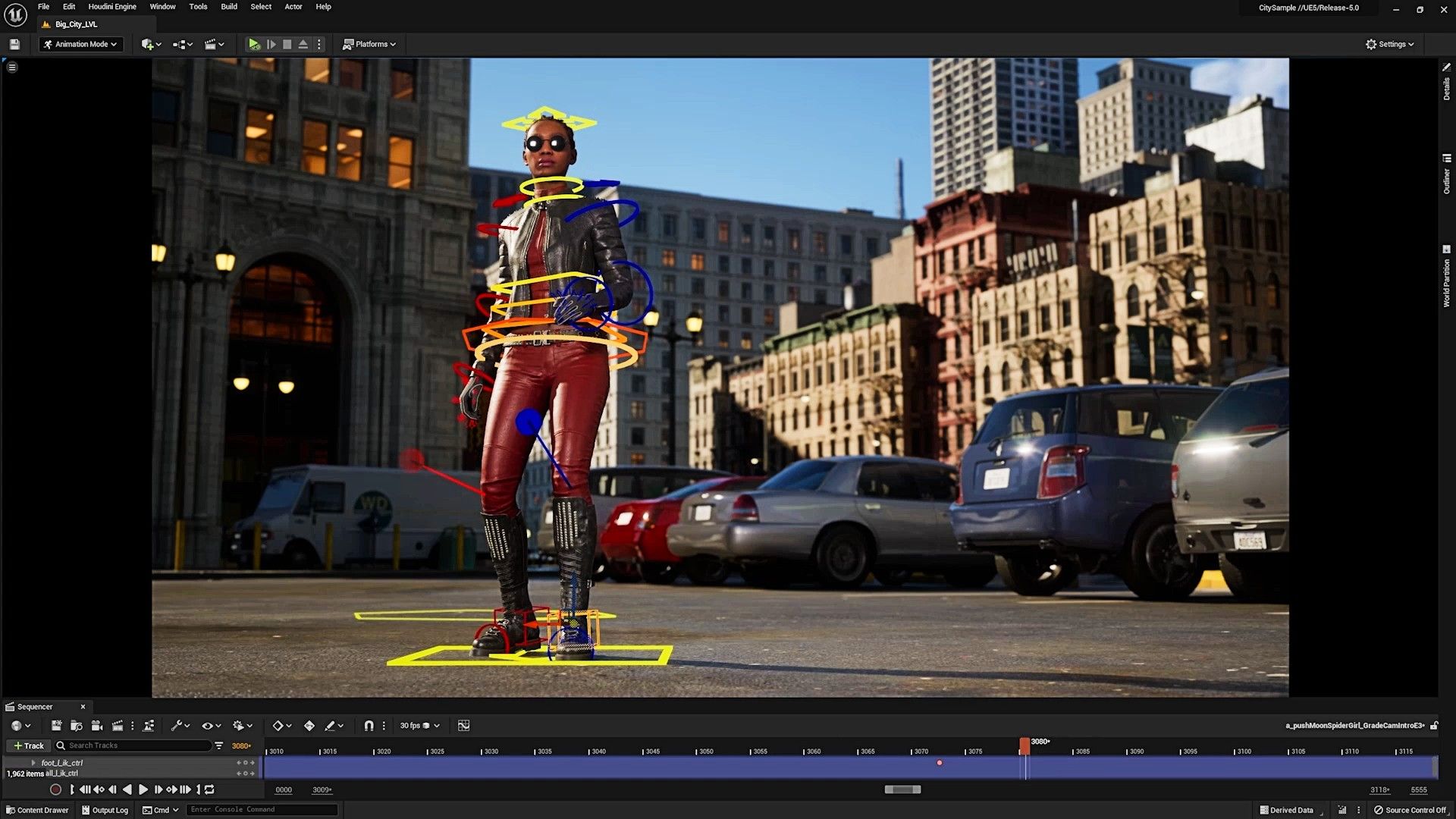Click the camera icon in the Sequencer toolbar
Viewport: 1456px width, 819px height.
click(97, 726)
